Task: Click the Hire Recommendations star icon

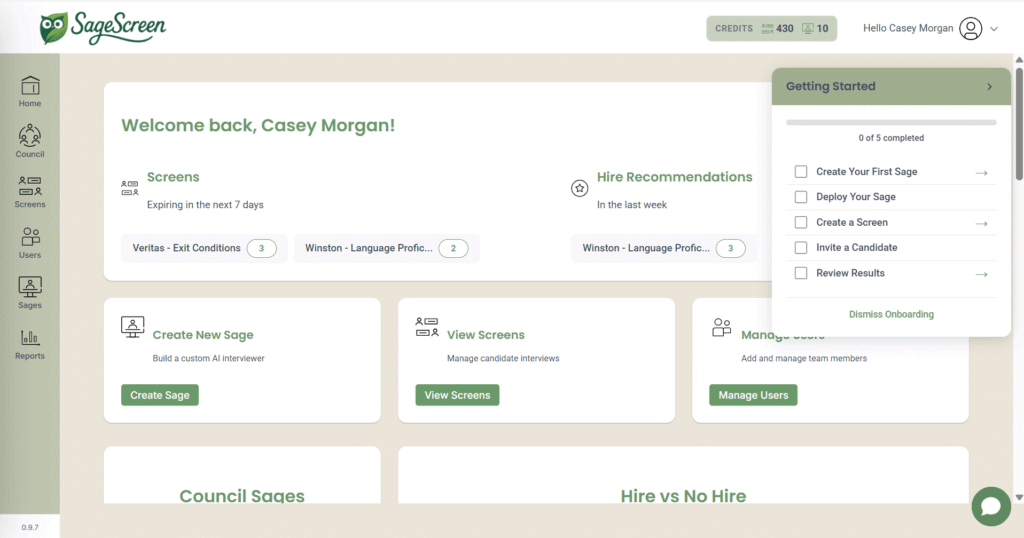Action: tap(579, 188)
